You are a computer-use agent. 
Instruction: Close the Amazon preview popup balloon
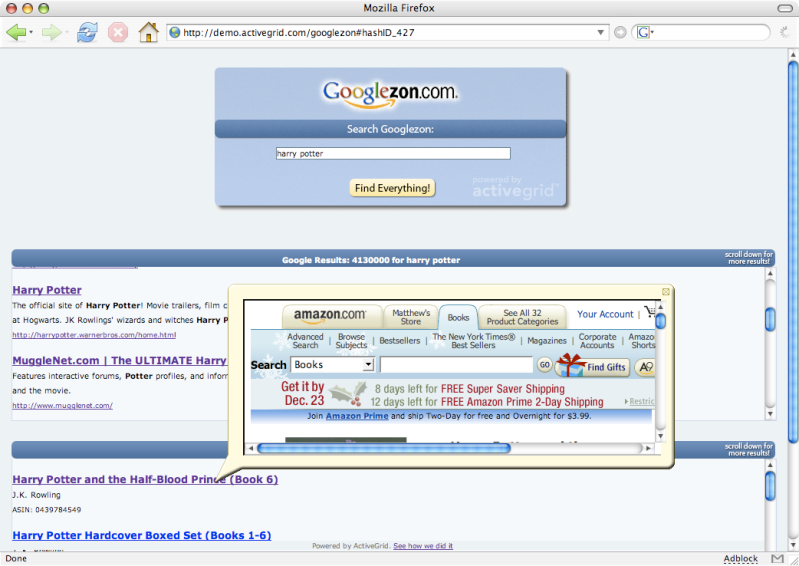(665, 291)
